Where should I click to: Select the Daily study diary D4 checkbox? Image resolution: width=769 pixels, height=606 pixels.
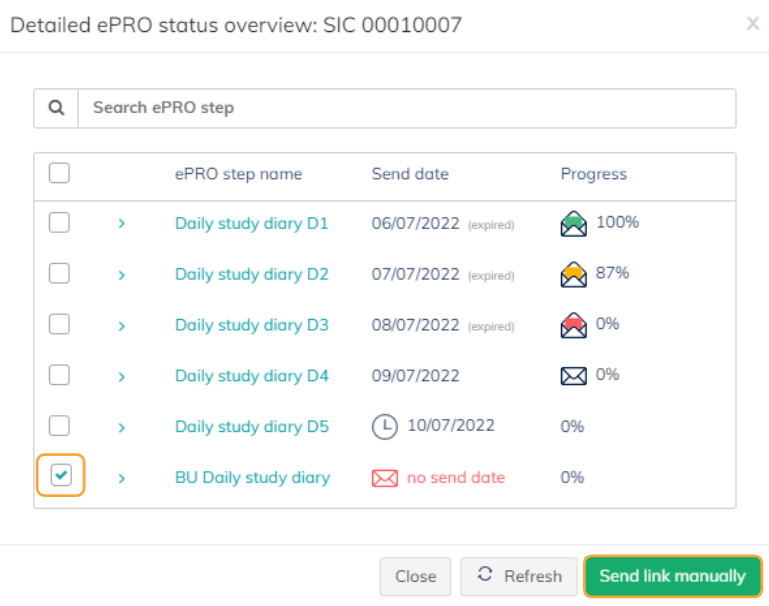(x=60, y=375)
